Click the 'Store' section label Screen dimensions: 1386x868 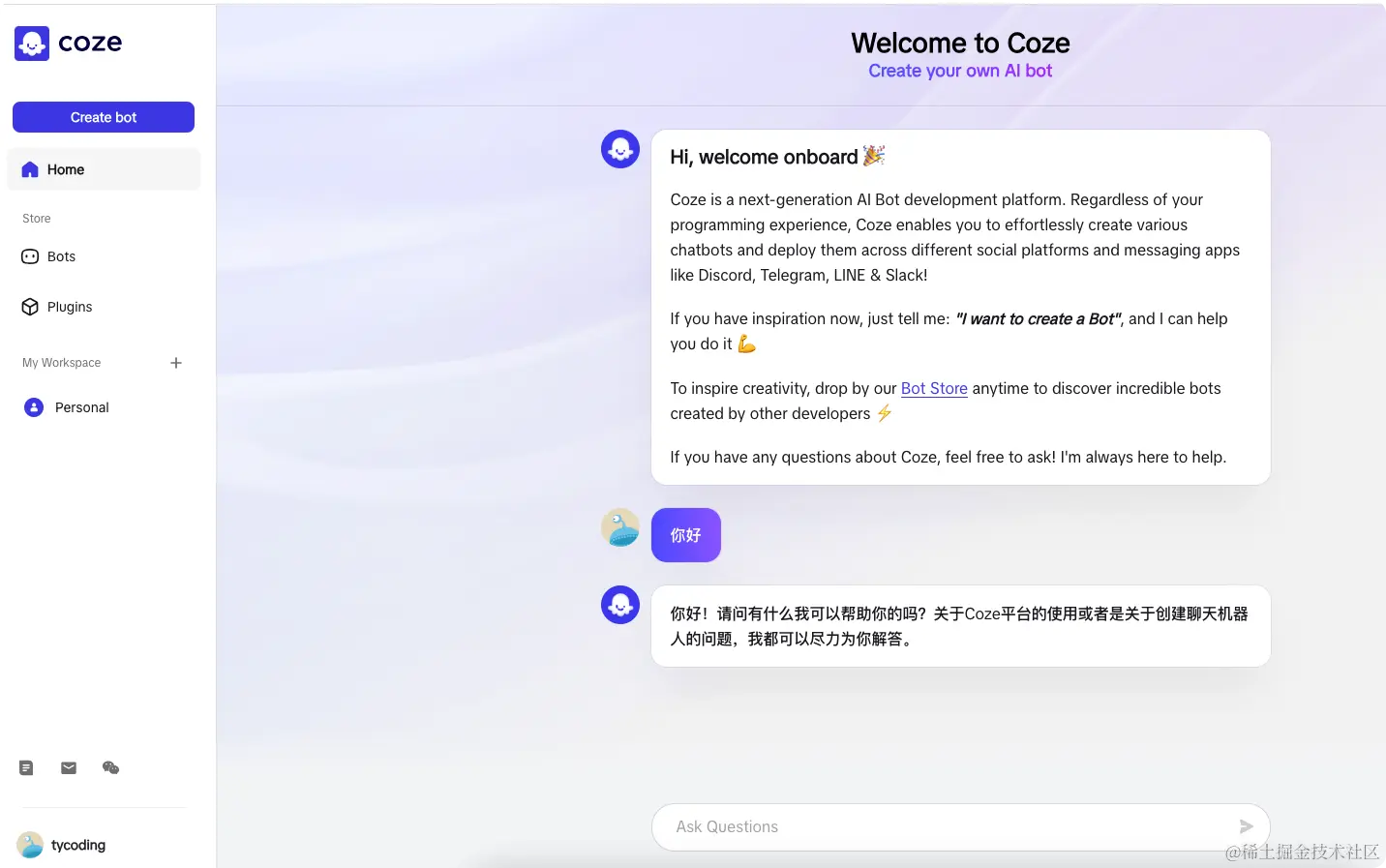coord(37,219)
